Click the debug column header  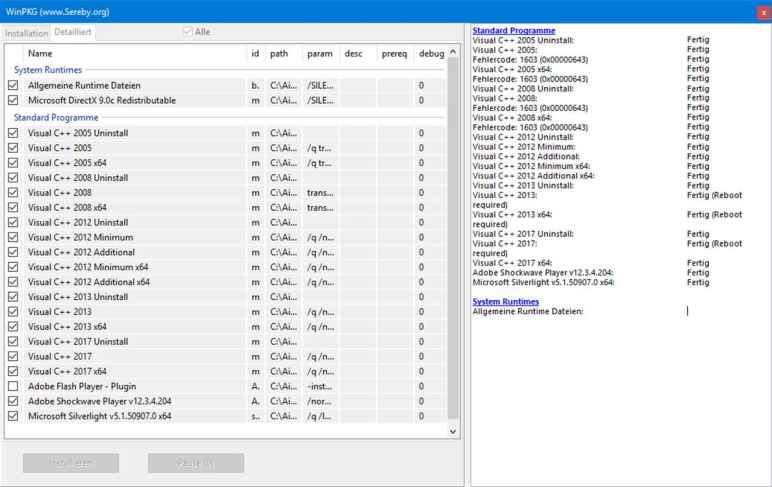(x=431, y=53)
